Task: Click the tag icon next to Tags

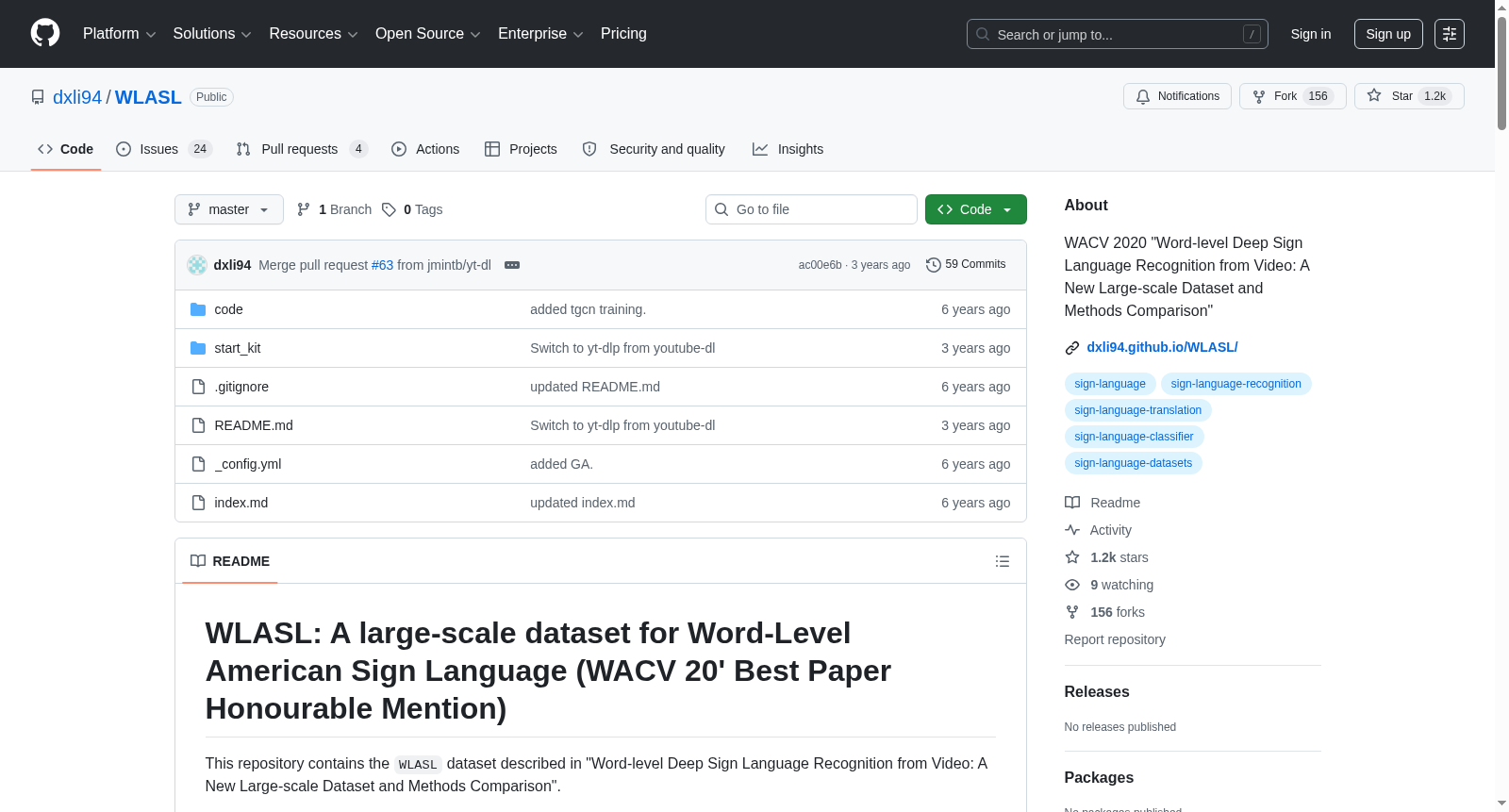Action: pyautogui.click(x=389, y=209)
